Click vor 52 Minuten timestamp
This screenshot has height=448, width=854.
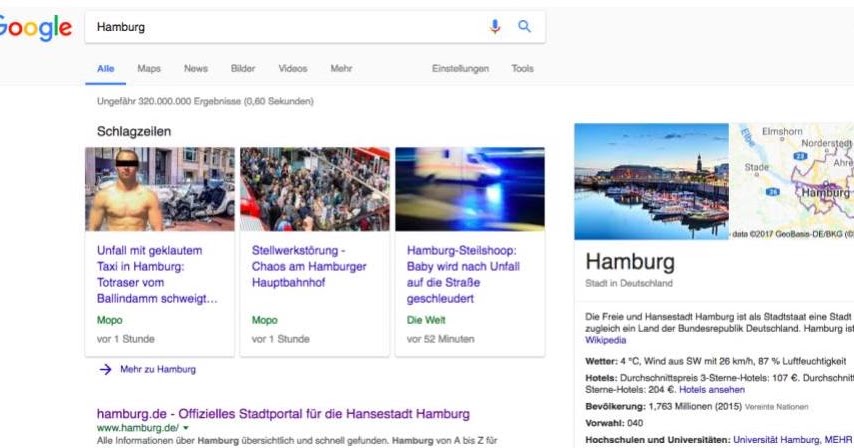[441, 339]
